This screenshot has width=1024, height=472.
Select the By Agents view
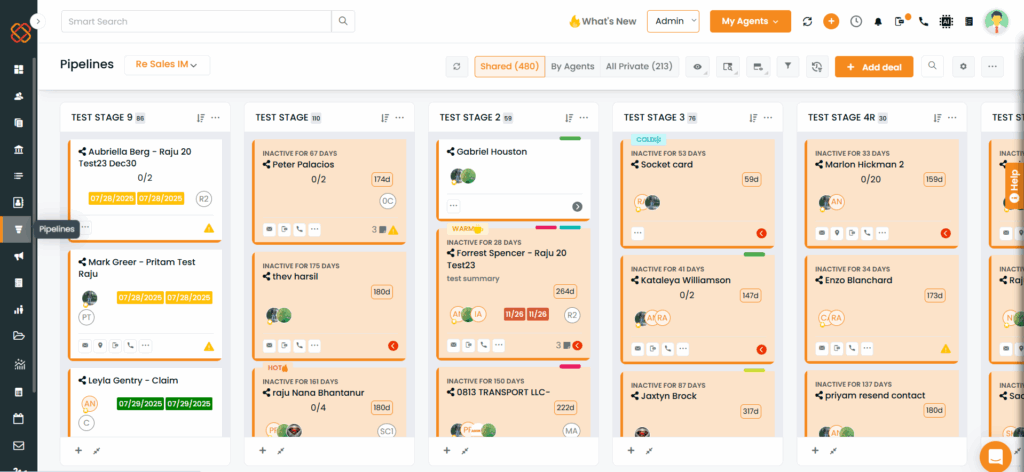(x=572, y=67)
